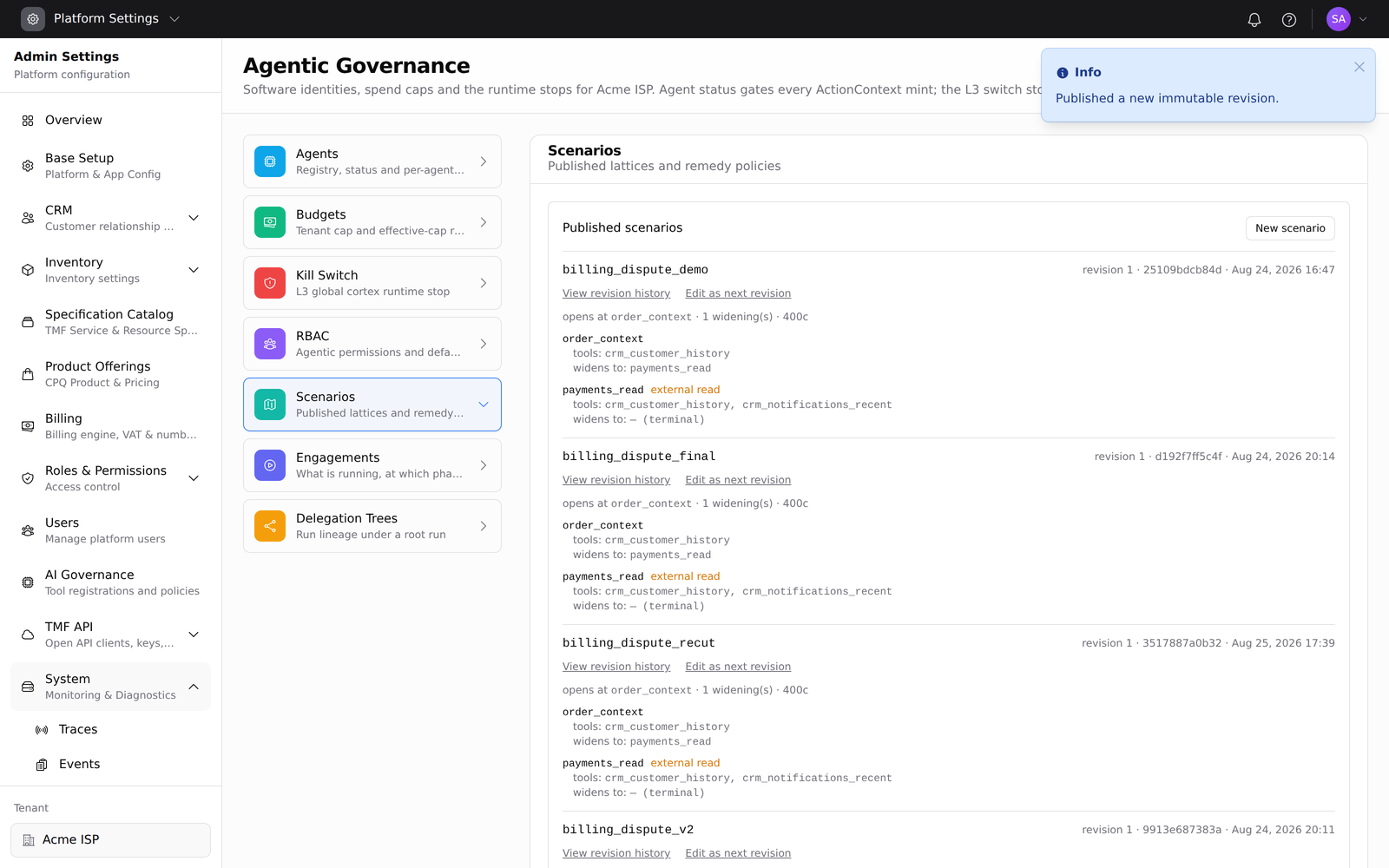View revision history for billing_dispute_recut
The width and height of the screenshot is (1389, 868).
pos(616,667)
